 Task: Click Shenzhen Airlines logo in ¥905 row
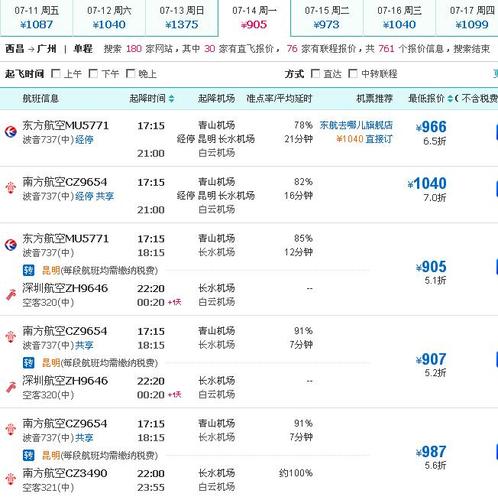11,295
